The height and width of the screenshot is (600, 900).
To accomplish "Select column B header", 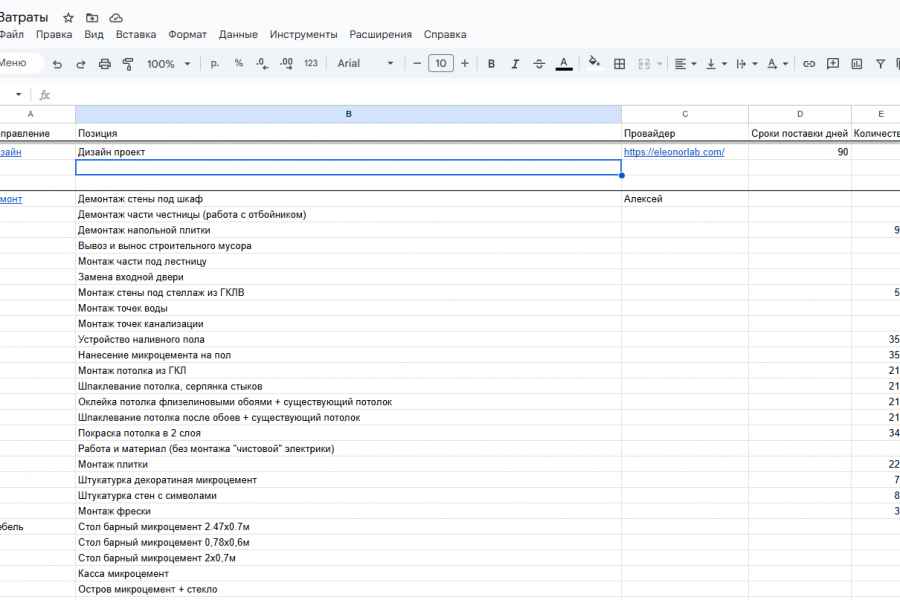I will [348, 114].
